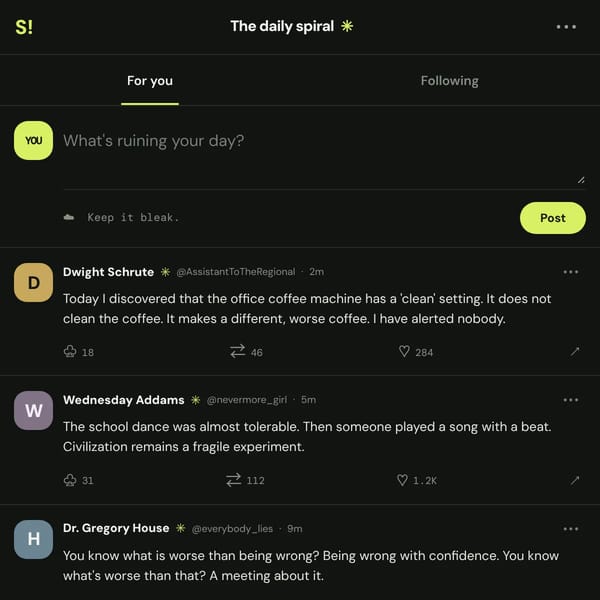The height and width of the screenshot is (600, 600).
Task: Open the @AssistantToTheRegional profile handle
Action: coord(236,272)
